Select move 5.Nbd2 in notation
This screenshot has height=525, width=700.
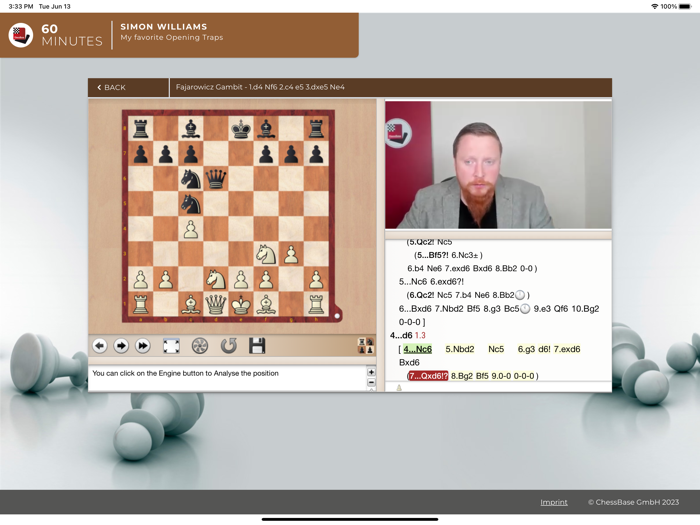[x=460, y=349]
